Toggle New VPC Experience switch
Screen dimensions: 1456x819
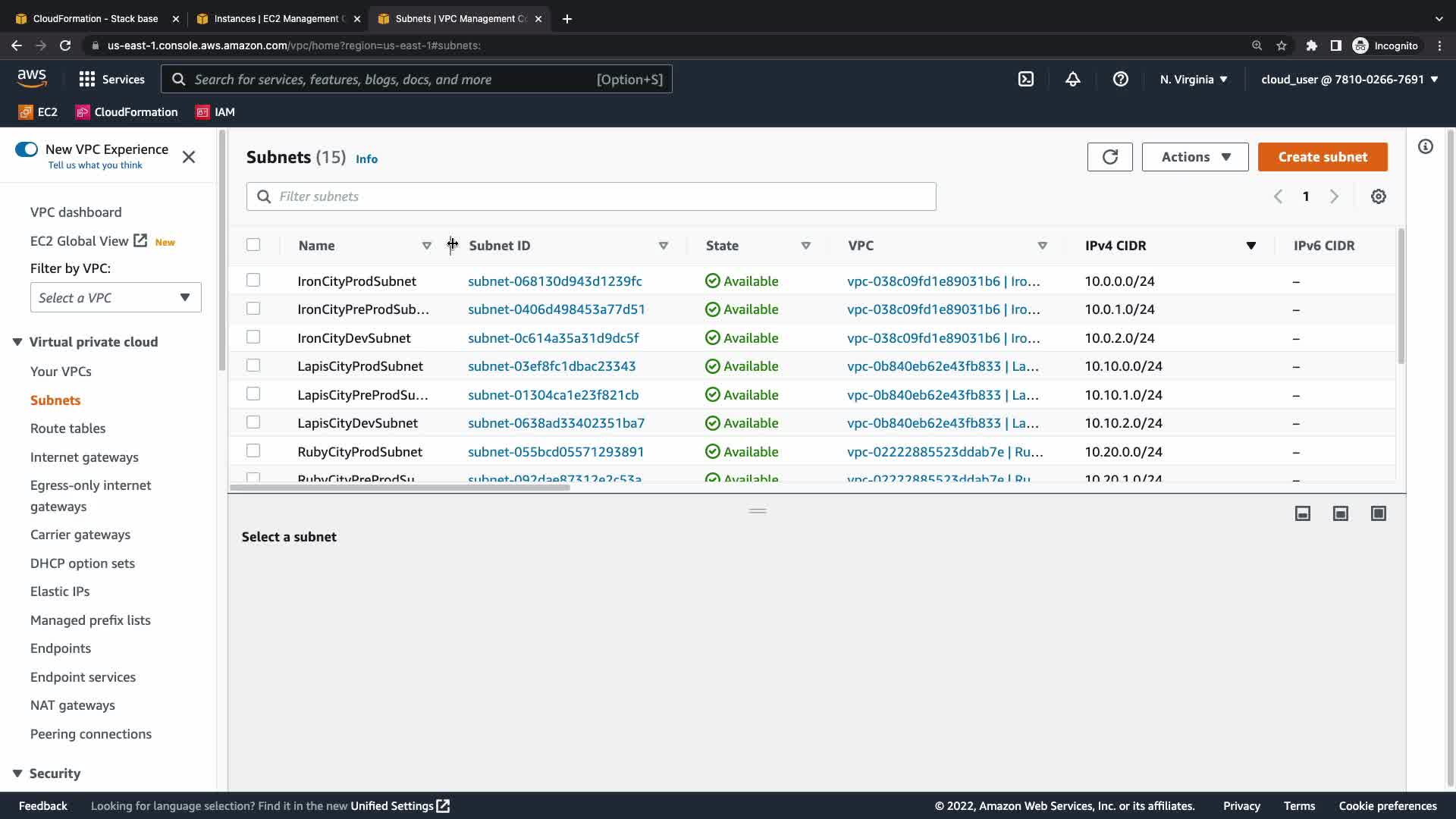coord(27,149)
